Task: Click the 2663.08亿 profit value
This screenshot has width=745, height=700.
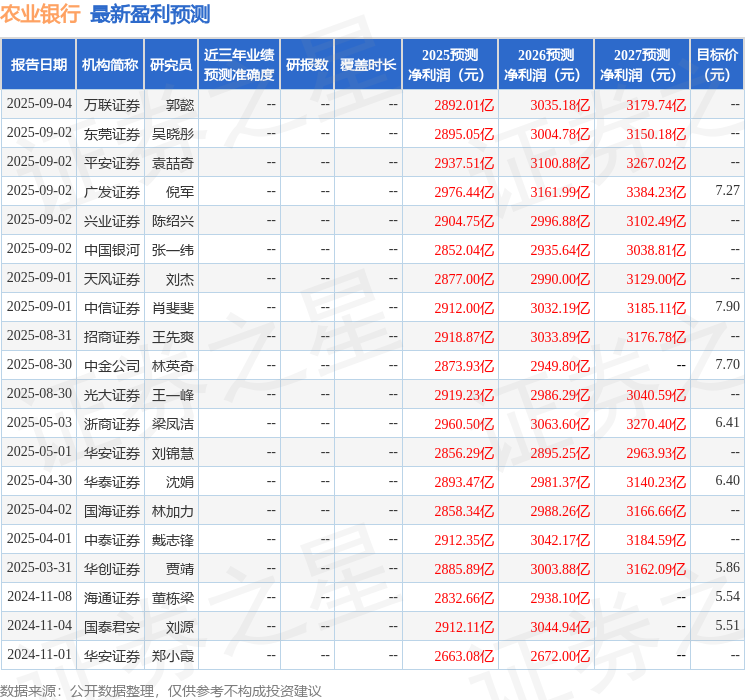Action: click(464, 656)
